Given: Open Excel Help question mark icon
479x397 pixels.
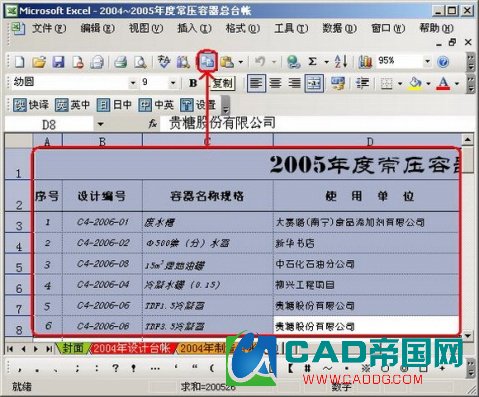Looking at the screenshot, I should pyautogui.click(x=443, y=62).
